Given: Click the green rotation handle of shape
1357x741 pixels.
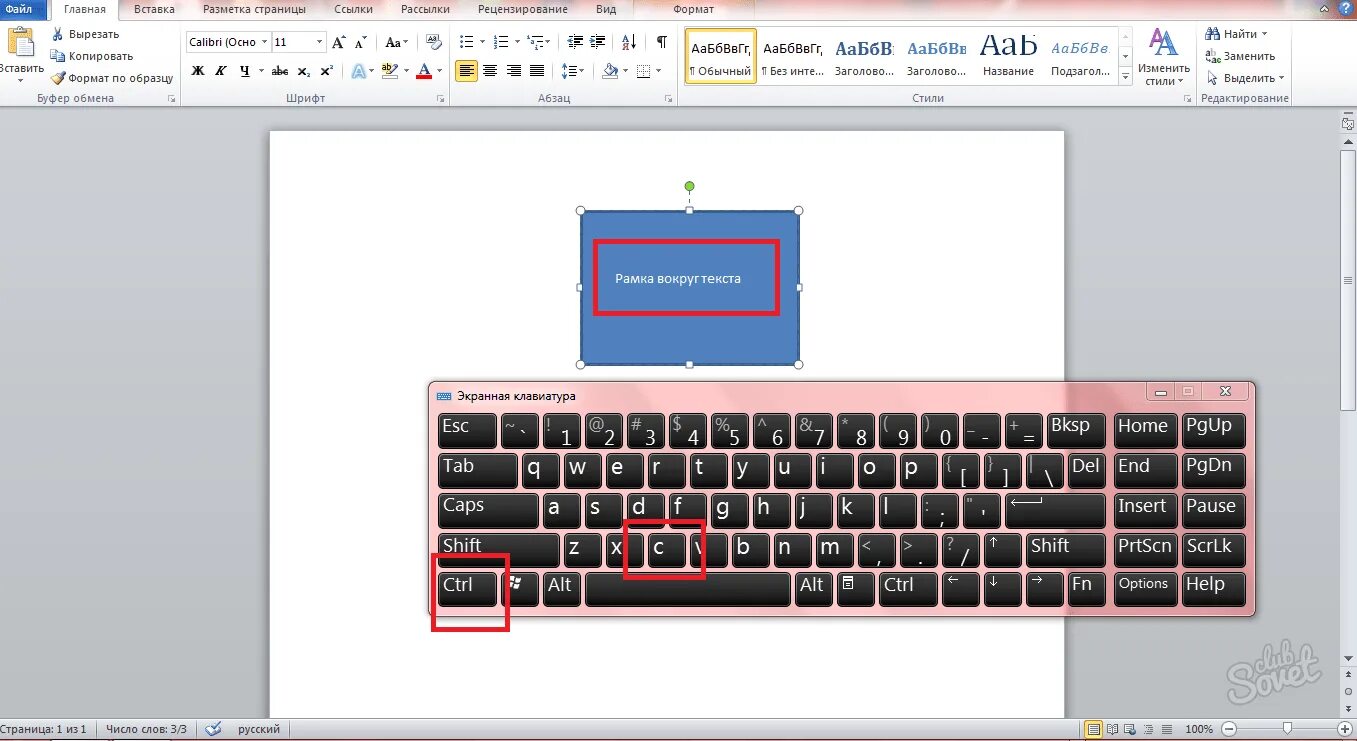Looking at the screenshot, I should 689,186.
